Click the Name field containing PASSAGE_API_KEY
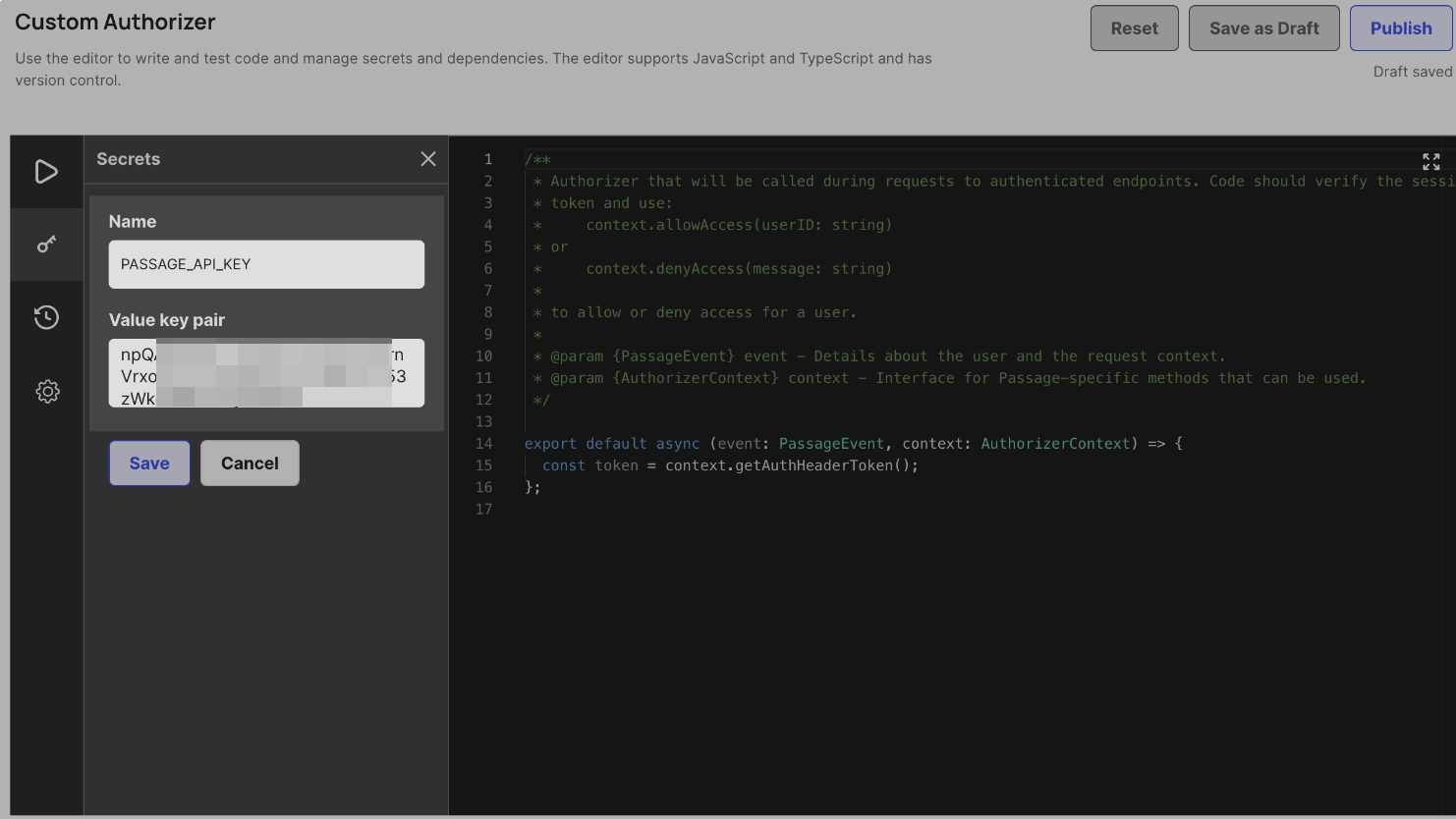 [266, 264]
